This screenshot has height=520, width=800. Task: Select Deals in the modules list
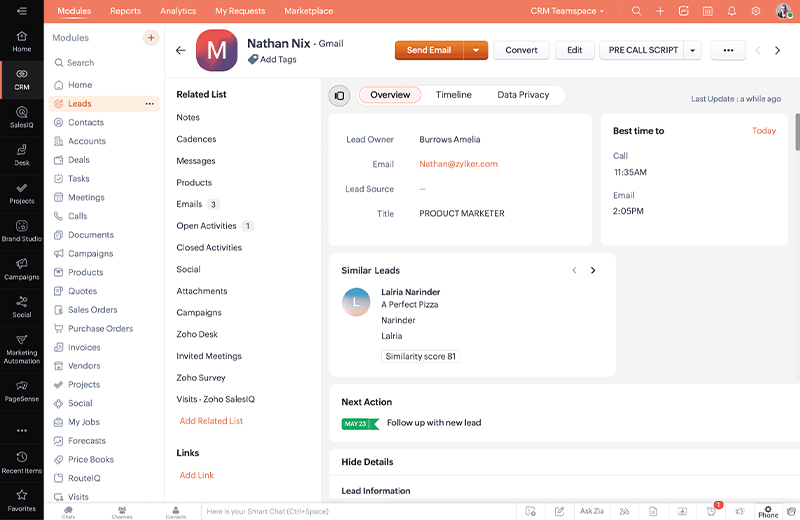tap(79, 160)
